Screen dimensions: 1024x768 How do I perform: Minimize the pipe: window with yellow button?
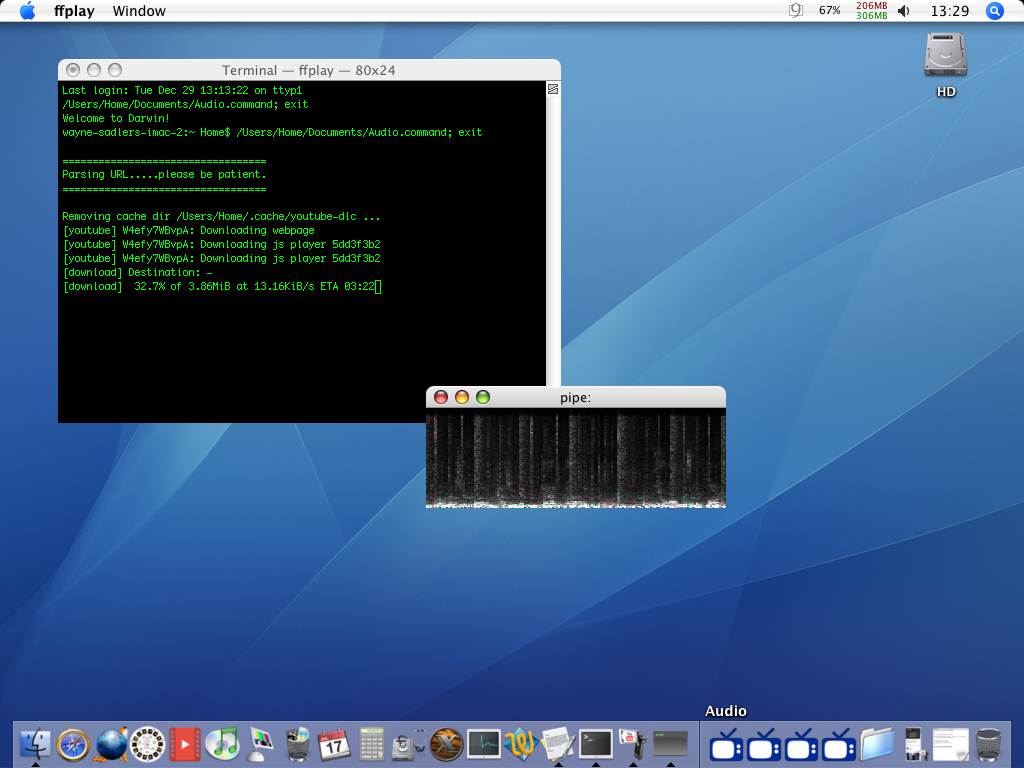point(462,397)
